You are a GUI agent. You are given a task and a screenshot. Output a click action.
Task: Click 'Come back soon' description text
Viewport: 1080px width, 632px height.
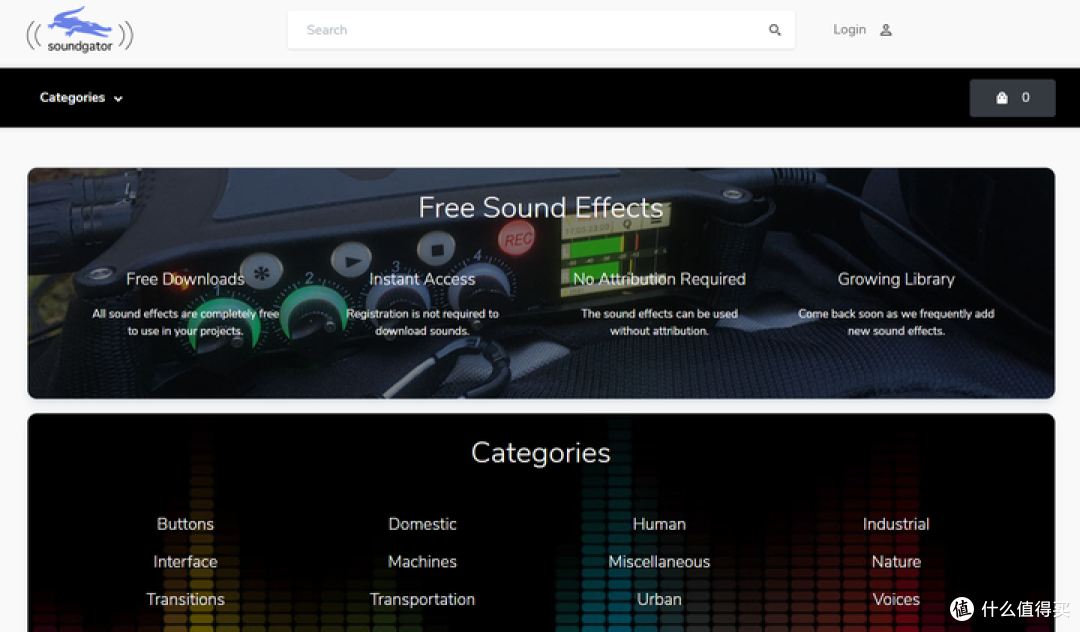click(x=896, y=322)
